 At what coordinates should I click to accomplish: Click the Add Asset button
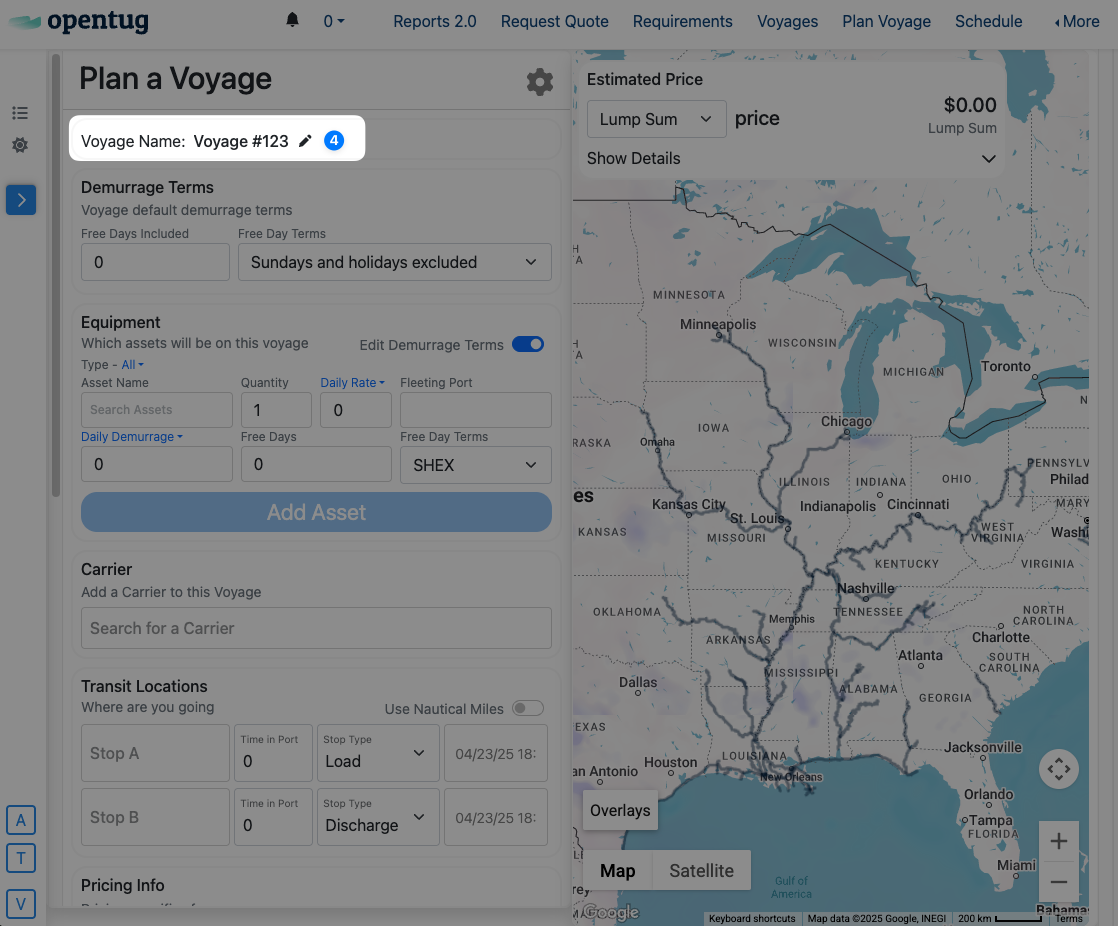(x=316, y=512)
